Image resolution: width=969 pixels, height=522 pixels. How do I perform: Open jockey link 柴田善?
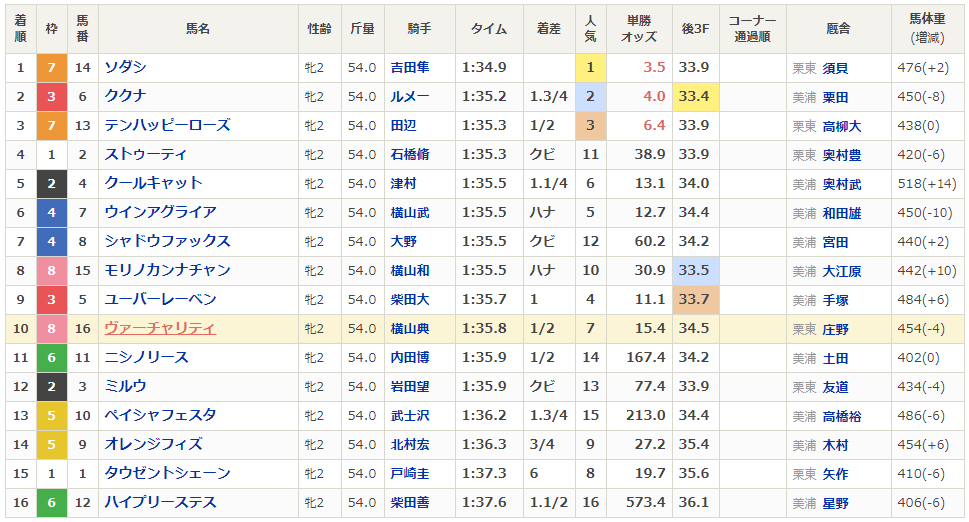coord(410,503)
